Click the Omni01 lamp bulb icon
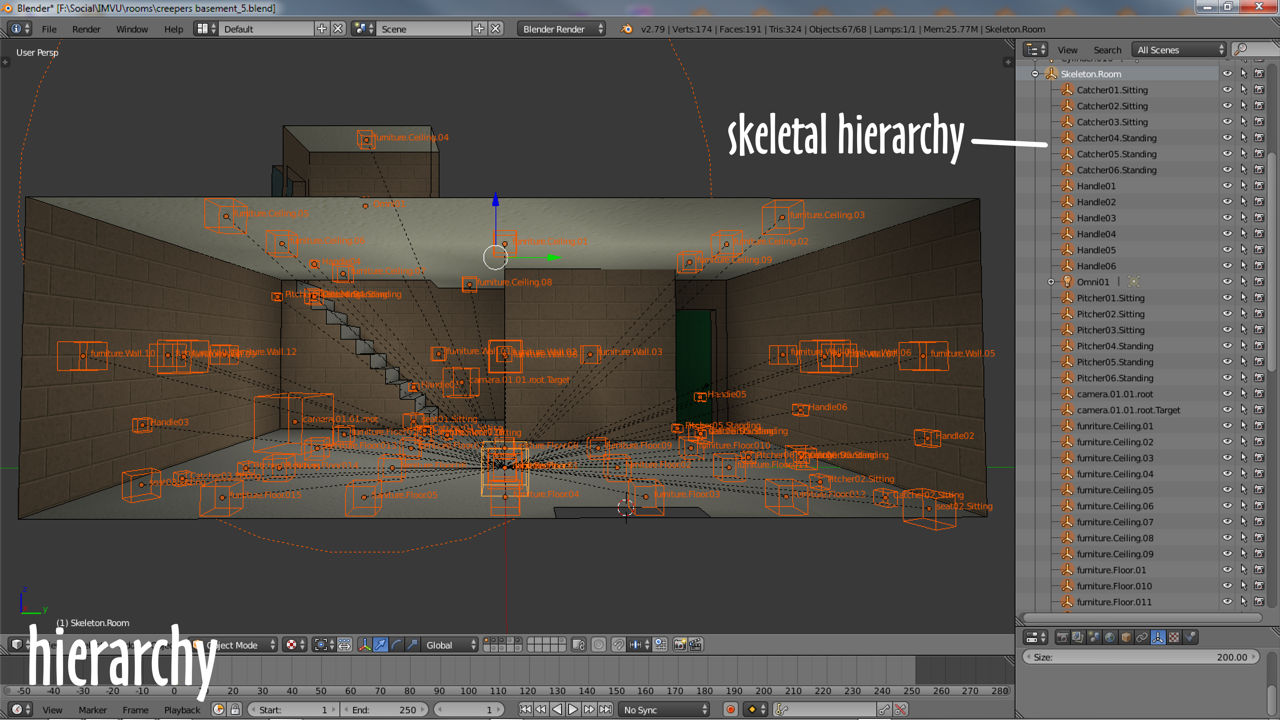Image resolution: width=1280 pixels, height=720 pixels. coord(1067,282)
